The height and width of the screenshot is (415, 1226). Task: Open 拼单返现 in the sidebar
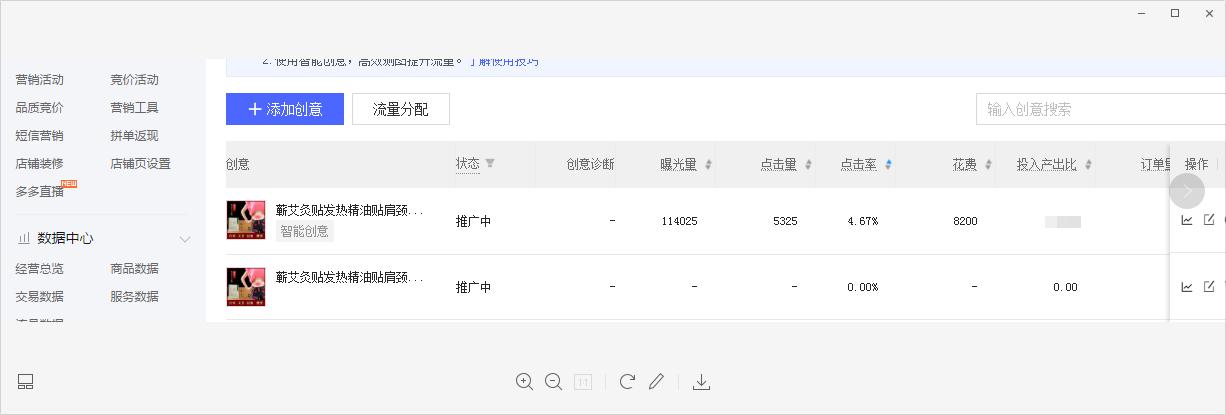(x=134, y=136)
